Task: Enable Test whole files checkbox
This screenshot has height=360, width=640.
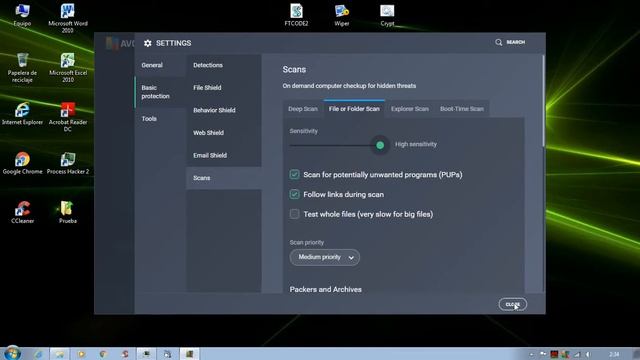Action: pos(294,214)
